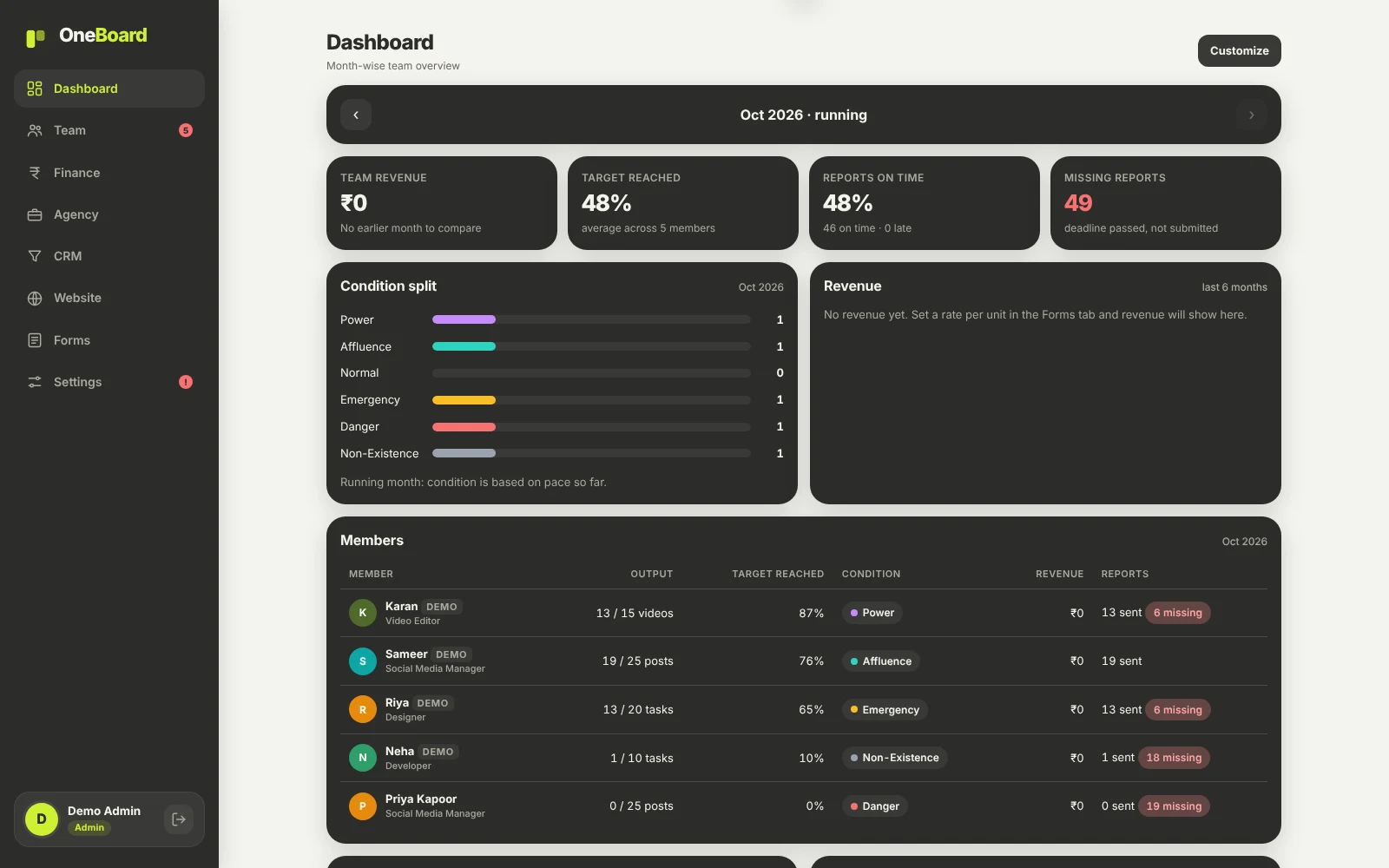1389x868 pixels.
Task: Click Karan's K avatar
Action: click(363, 613)
